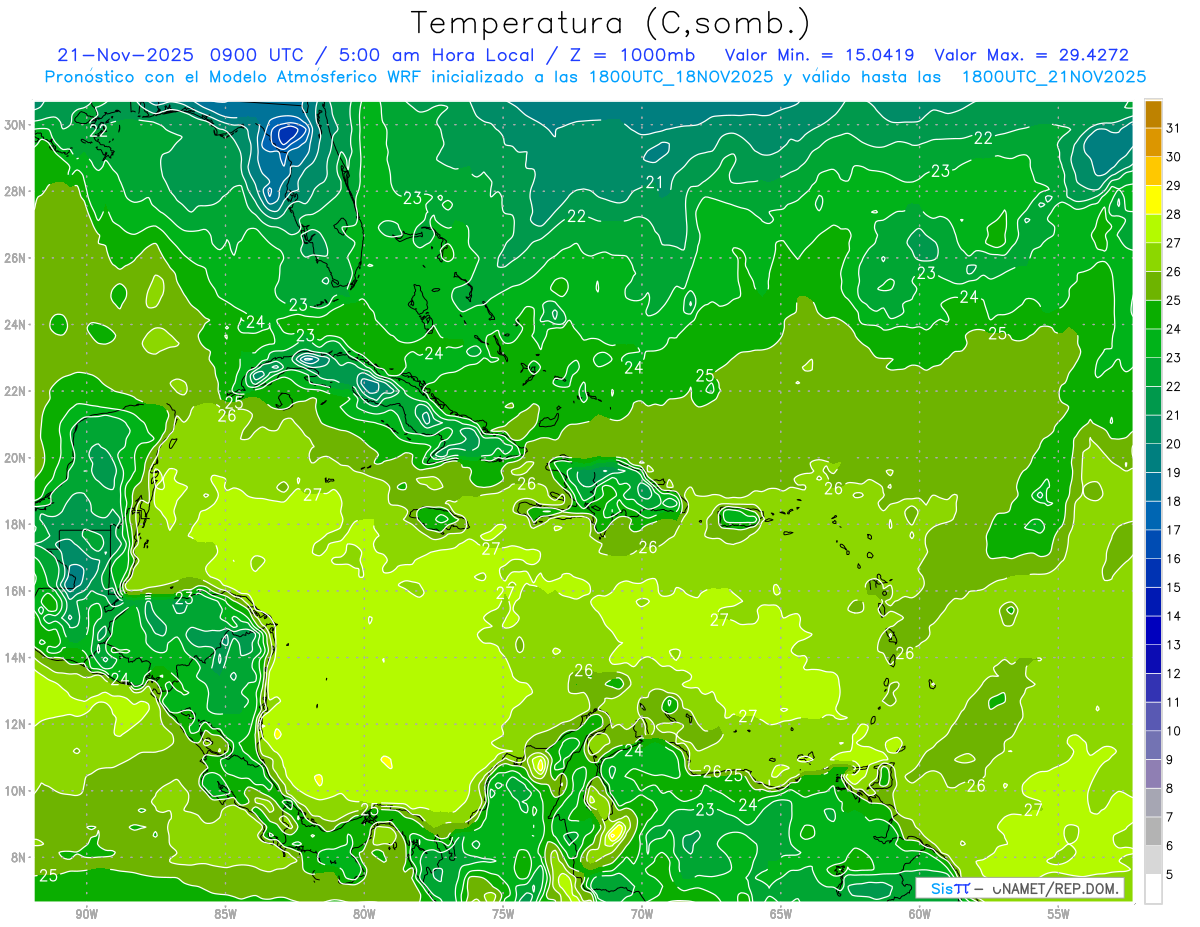Pick the dark blue swatch between 13 and 14
Image resolution: width=1200 pixels, height=927 pixels.
[1153, 631]
